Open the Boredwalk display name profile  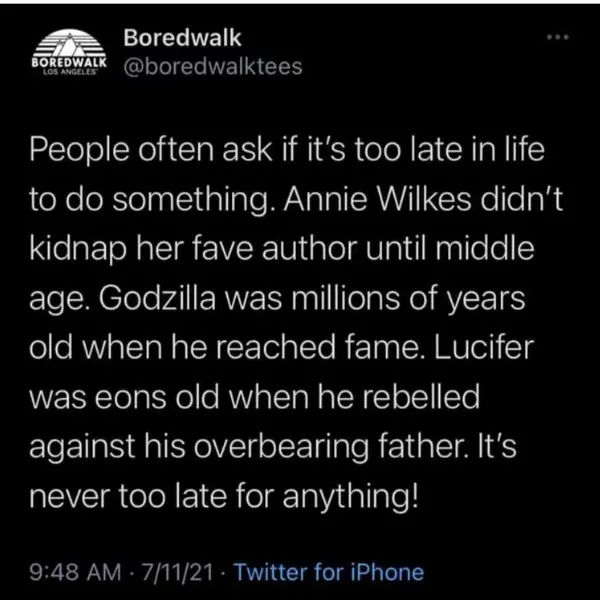tap(183, 36)
